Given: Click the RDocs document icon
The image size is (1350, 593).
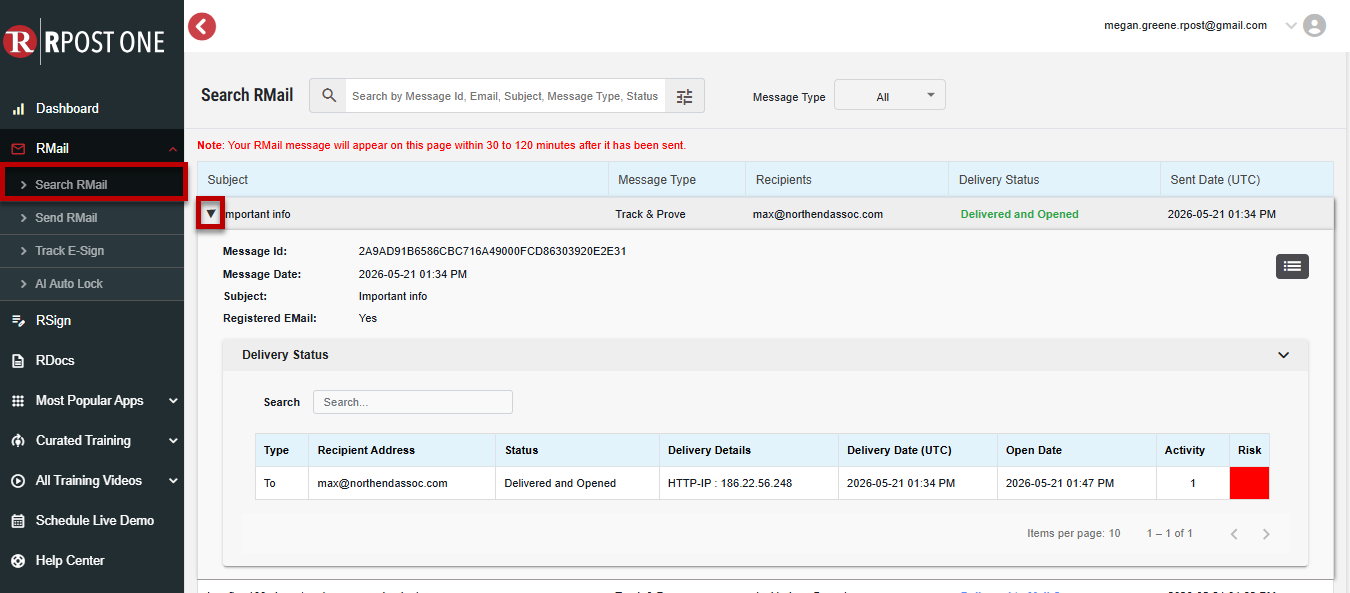Looking at the screenshot, I should 18,360.
